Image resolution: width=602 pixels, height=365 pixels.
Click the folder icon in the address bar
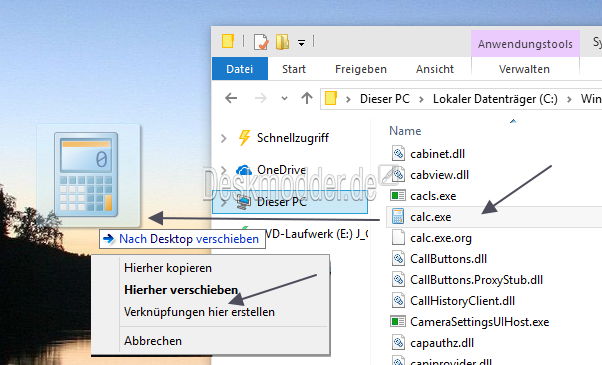pyautogui.click(x=331, y=98)
